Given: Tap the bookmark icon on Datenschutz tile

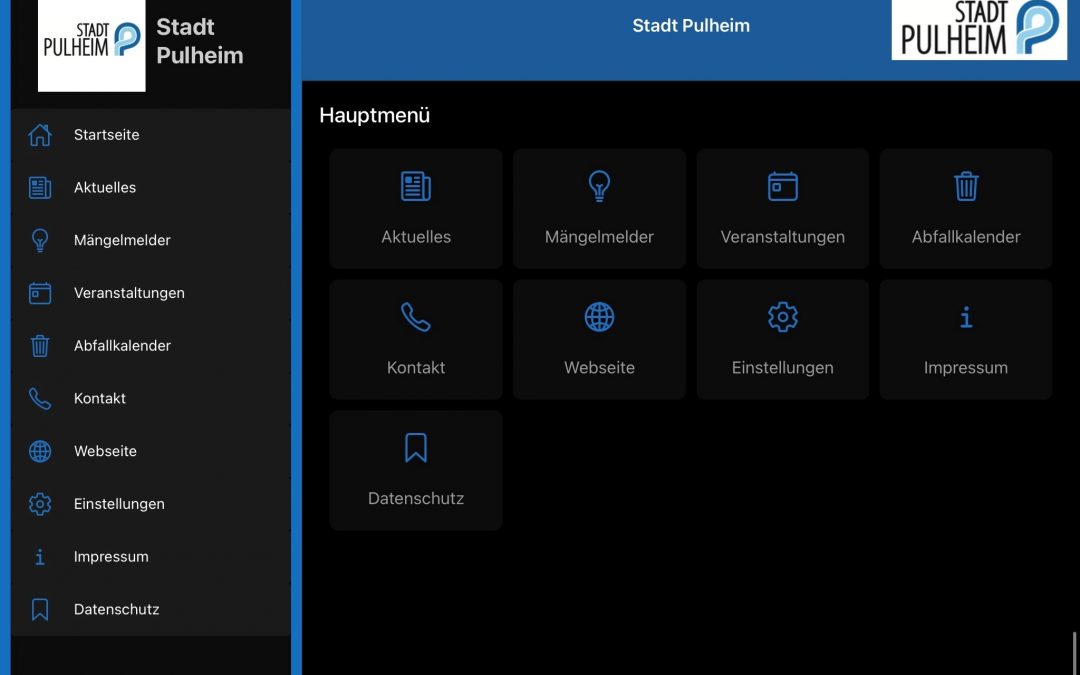Looking at the screenshot, I should [416, 448].
